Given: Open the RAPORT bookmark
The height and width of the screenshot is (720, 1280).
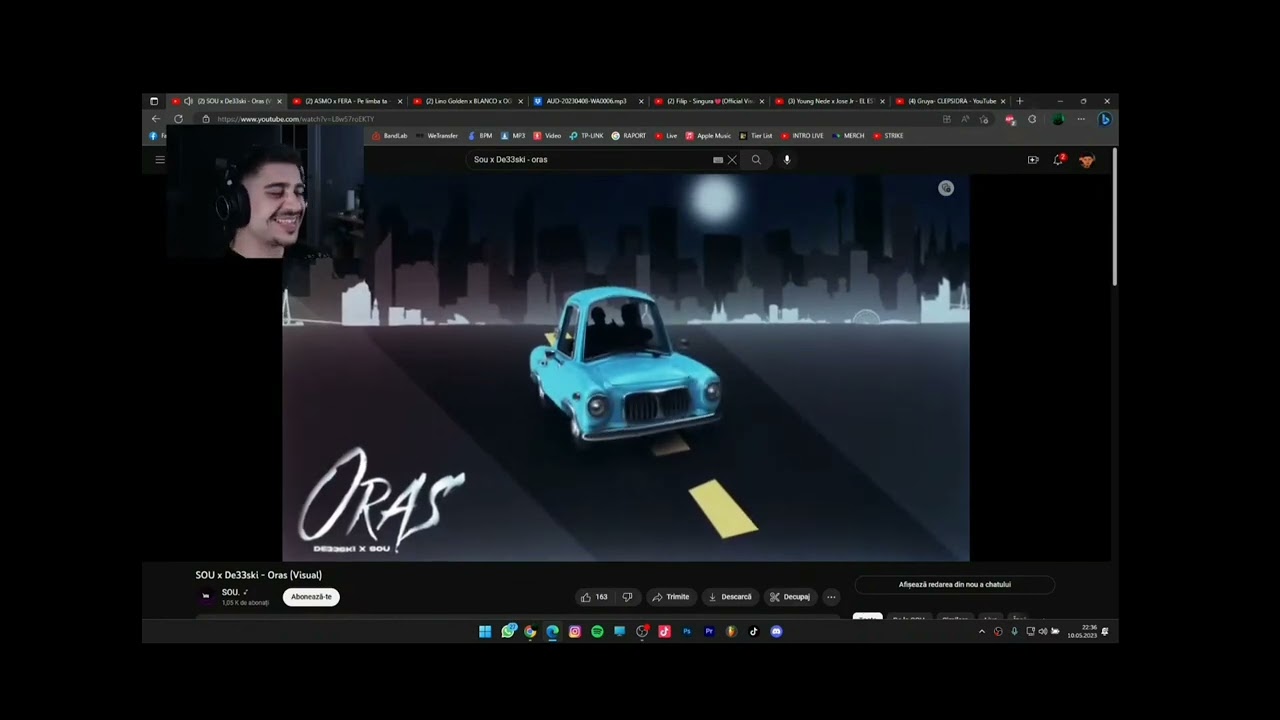Looking at the screenshot, I should tap(629, 136).
